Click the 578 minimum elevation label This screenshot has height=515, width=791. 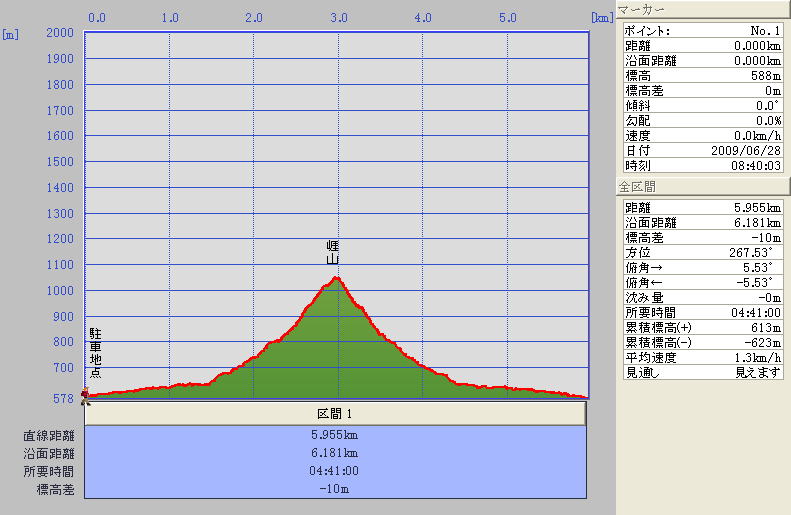click(x=64, y=399)
